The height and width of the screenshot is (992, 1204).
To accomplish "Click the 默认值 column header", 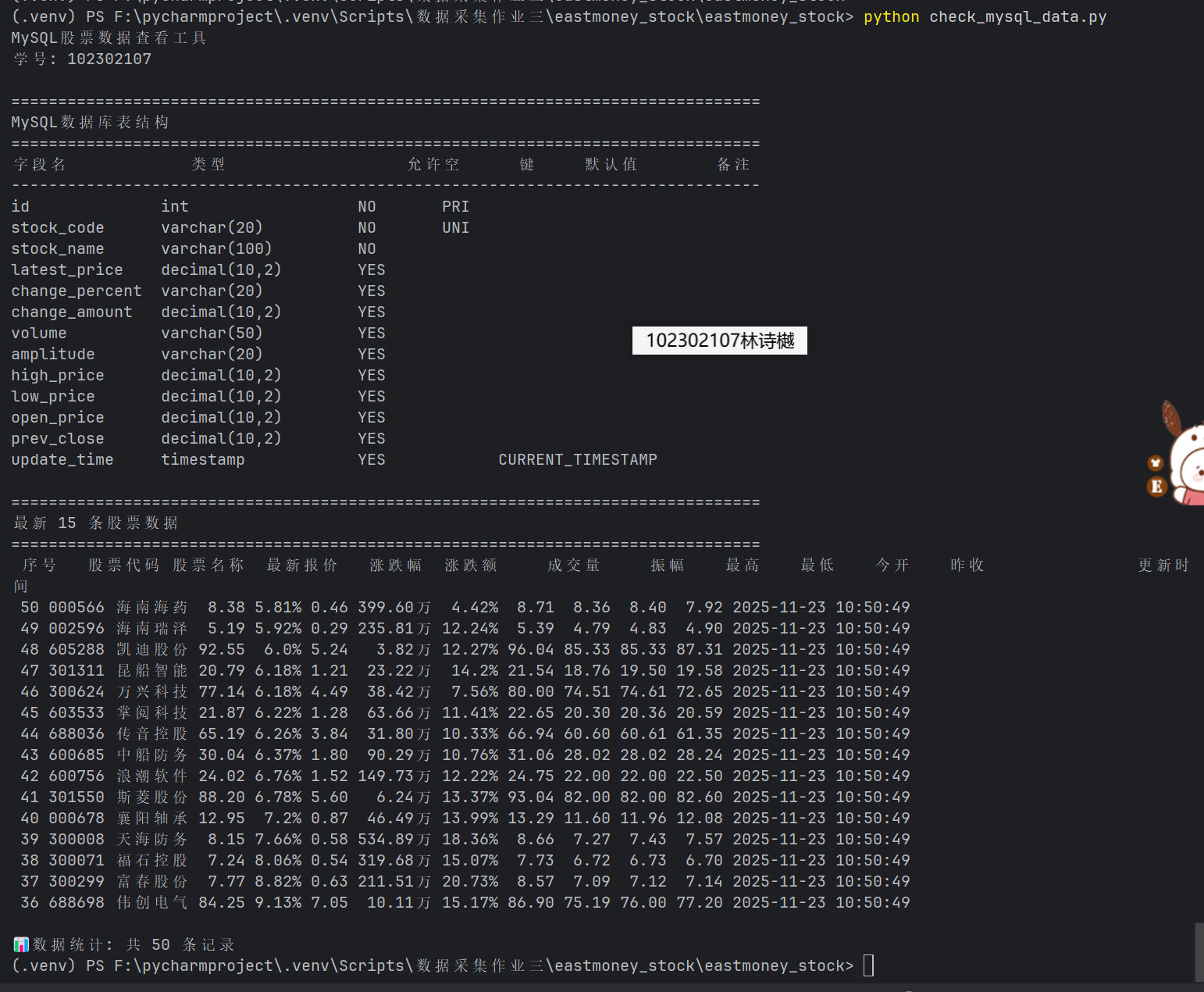I will pos(611,164).
